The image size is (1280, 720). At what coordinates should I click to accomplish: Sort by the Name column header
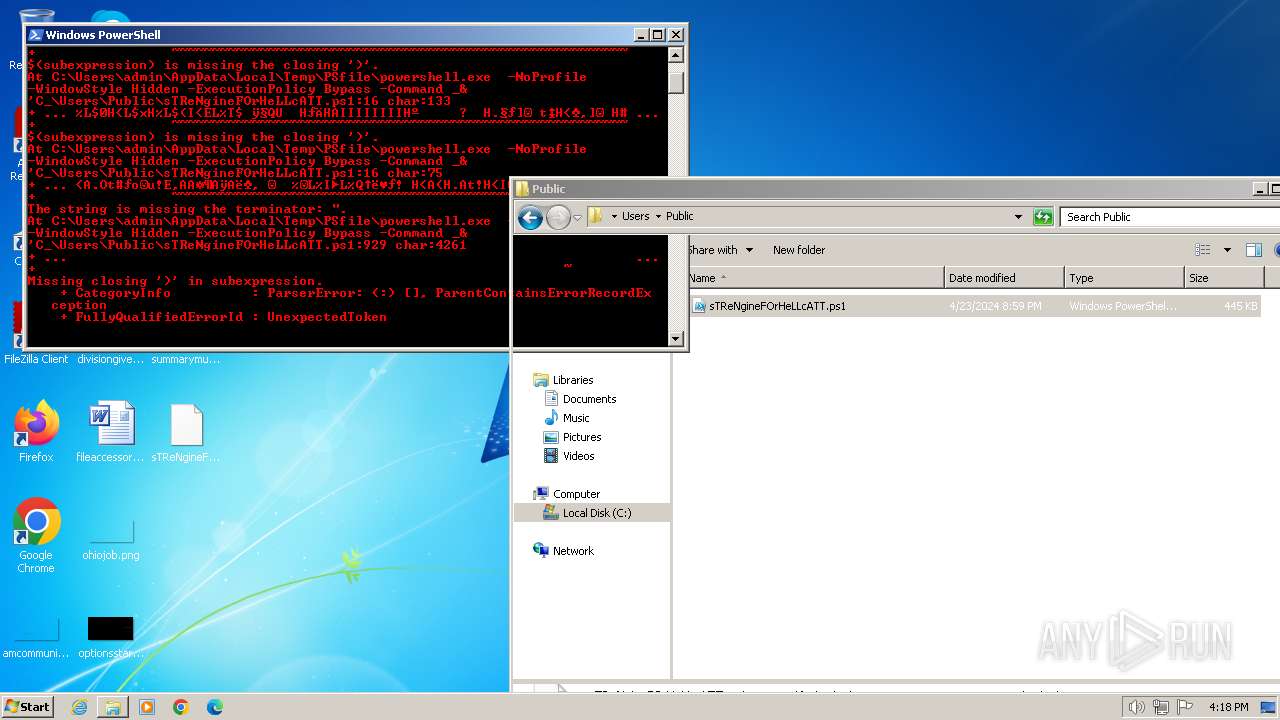click(814, 278)
